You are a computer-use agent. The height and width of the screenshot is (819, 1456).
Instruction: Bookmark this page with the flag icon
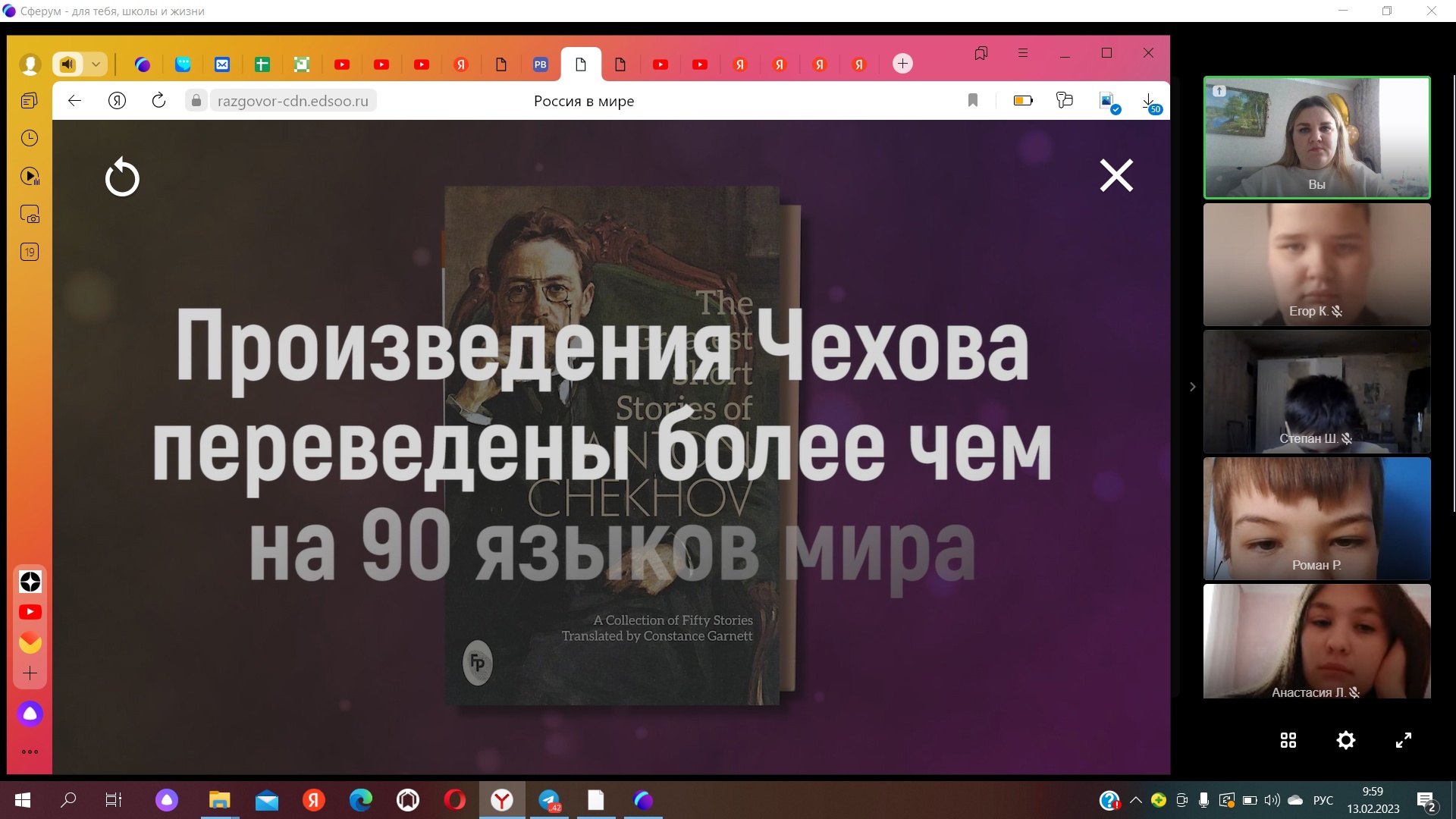973,100
